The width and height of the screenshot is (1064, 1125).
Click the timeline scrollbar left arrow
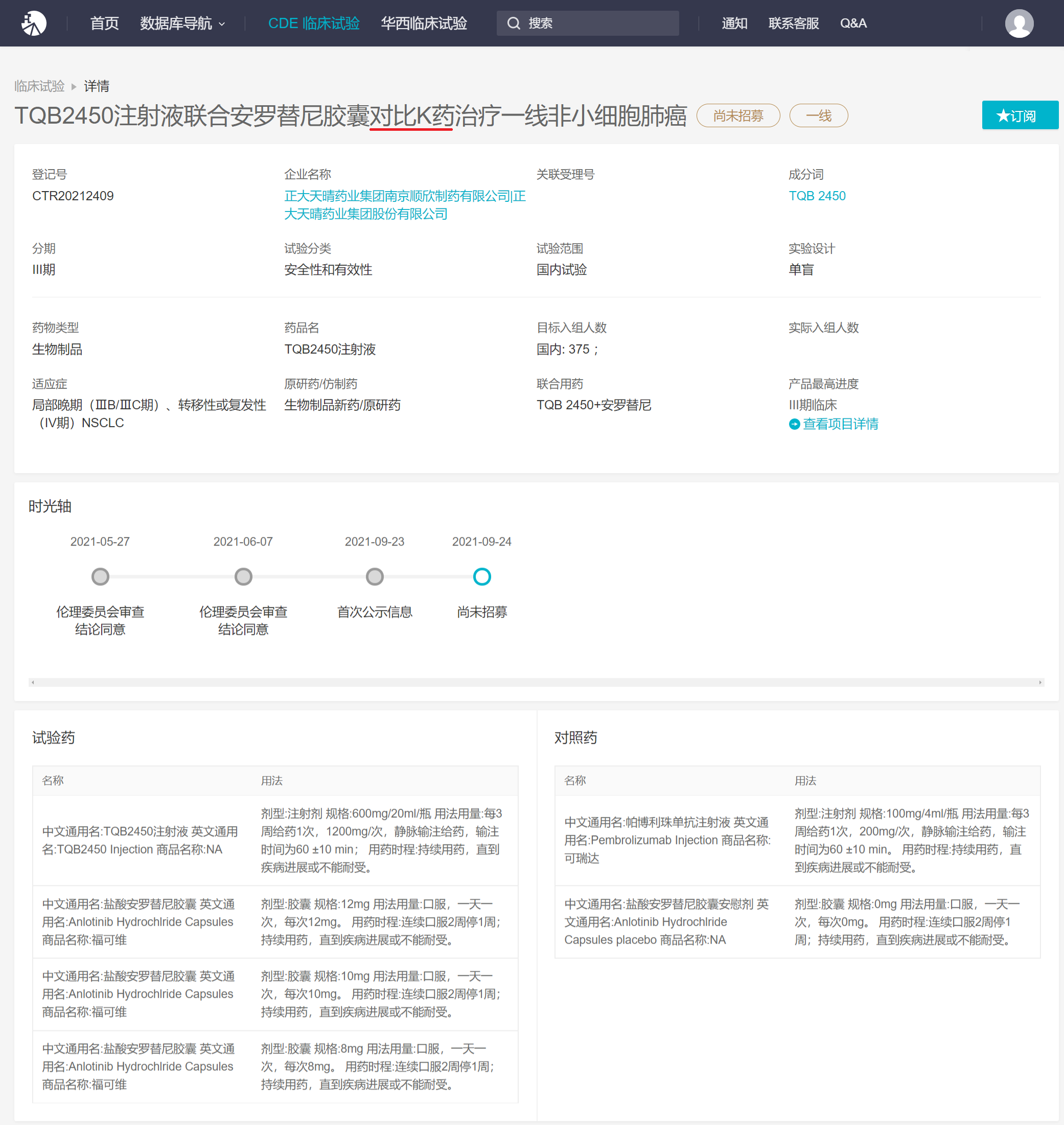33,682
